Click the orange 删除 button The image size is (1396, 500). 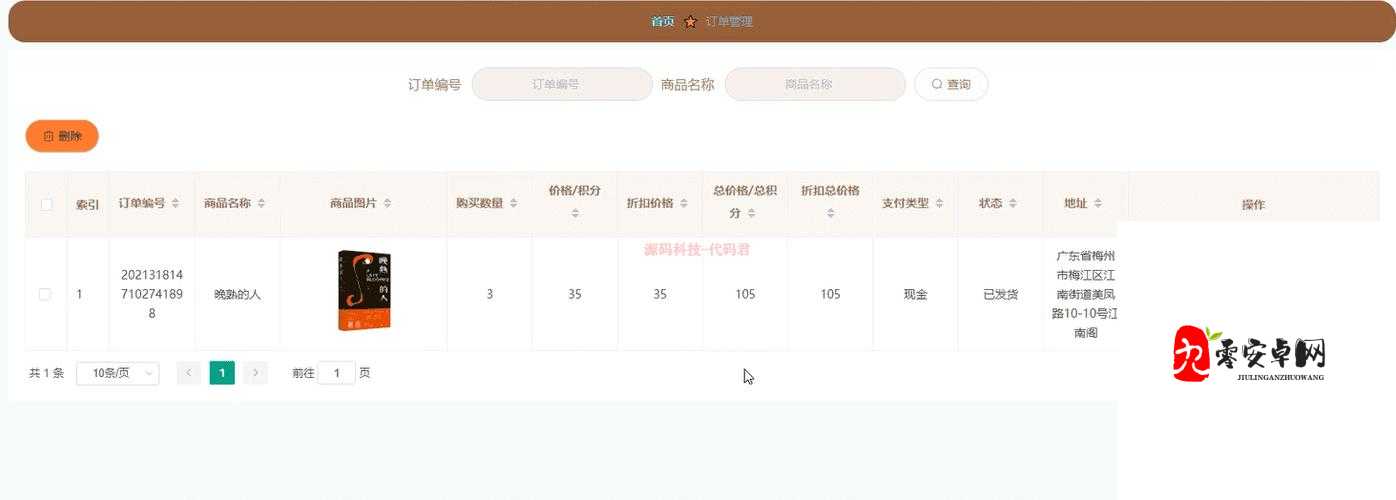[x=62, y=136]
